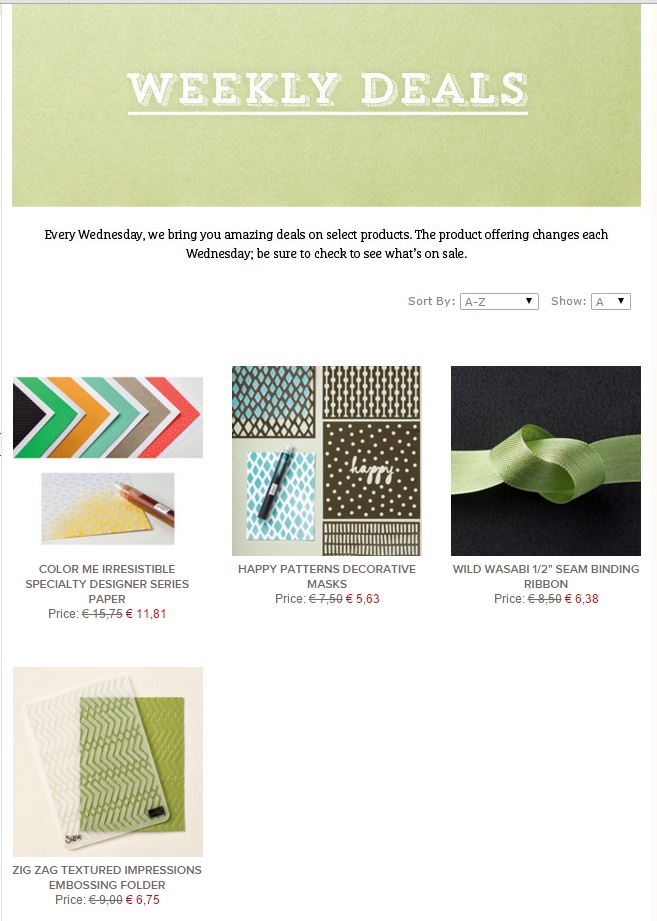The width and height of the screenshot is (657, 921).
Task: Open Wild Wasabi 1/2" Seam Binding Ribbon link
Action: pyautogui.click(x=546, y=576)
